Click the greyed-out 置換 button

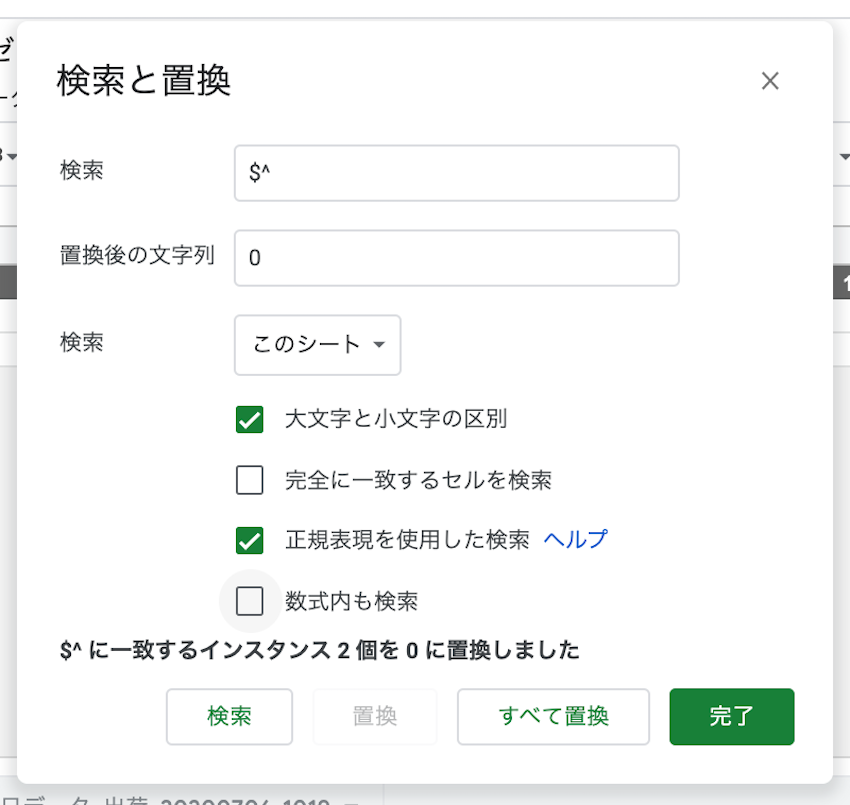point(375,716)
